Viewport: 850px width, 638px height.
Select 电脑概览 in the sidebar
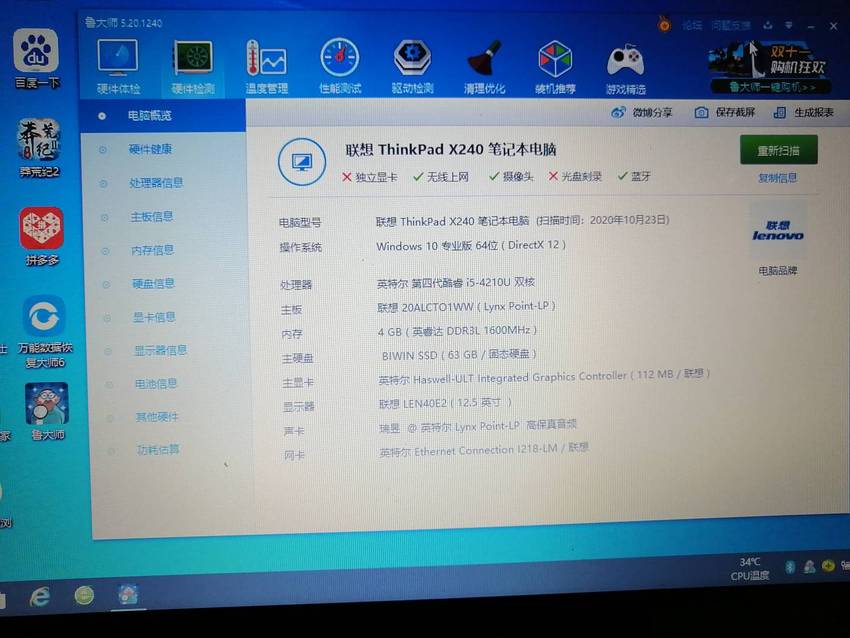pos(150,115)
